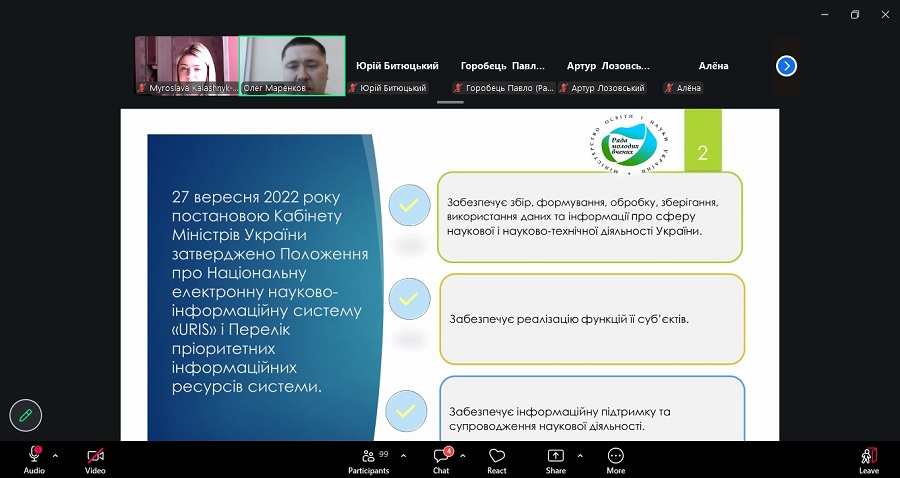This screenshot has width=900, height=478.
Task: Click Юрій Битюцький's participant tile
Action: click(397, 67)
